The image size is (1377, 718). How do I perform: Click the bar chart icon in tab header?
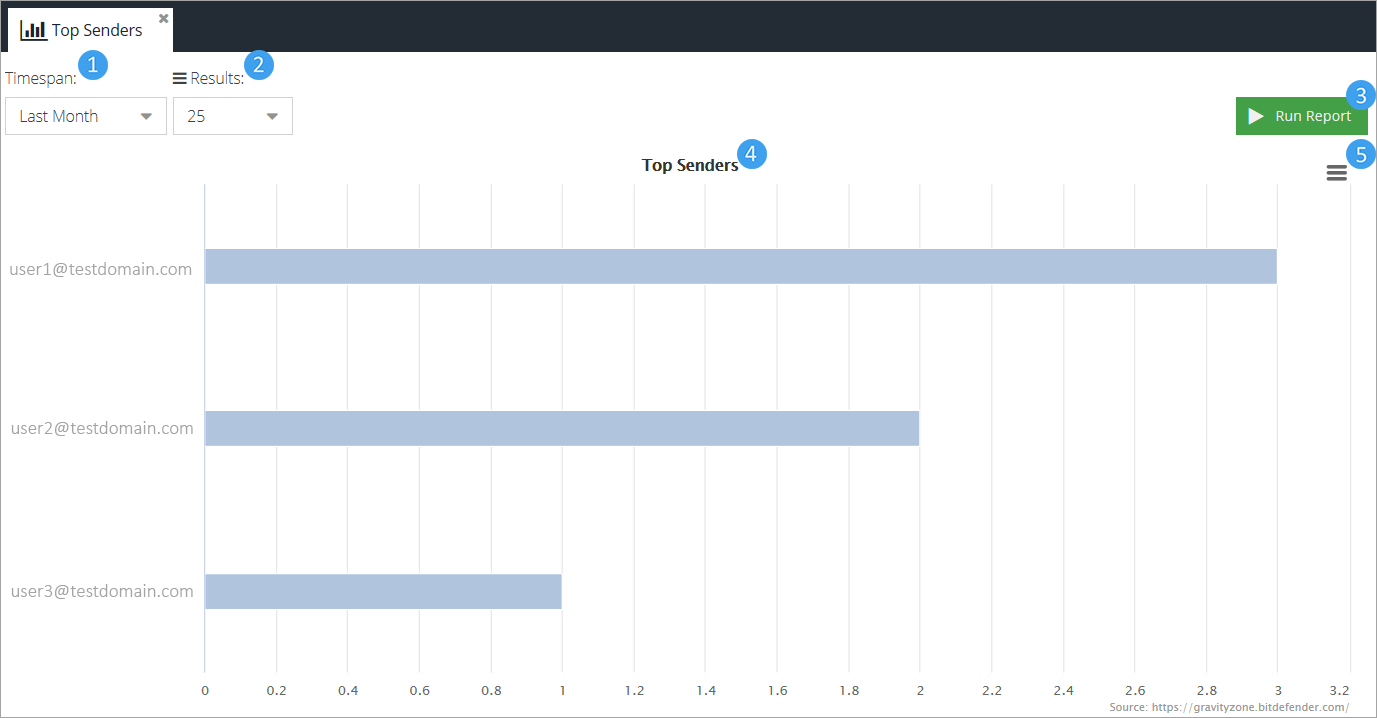pos(33,30)
